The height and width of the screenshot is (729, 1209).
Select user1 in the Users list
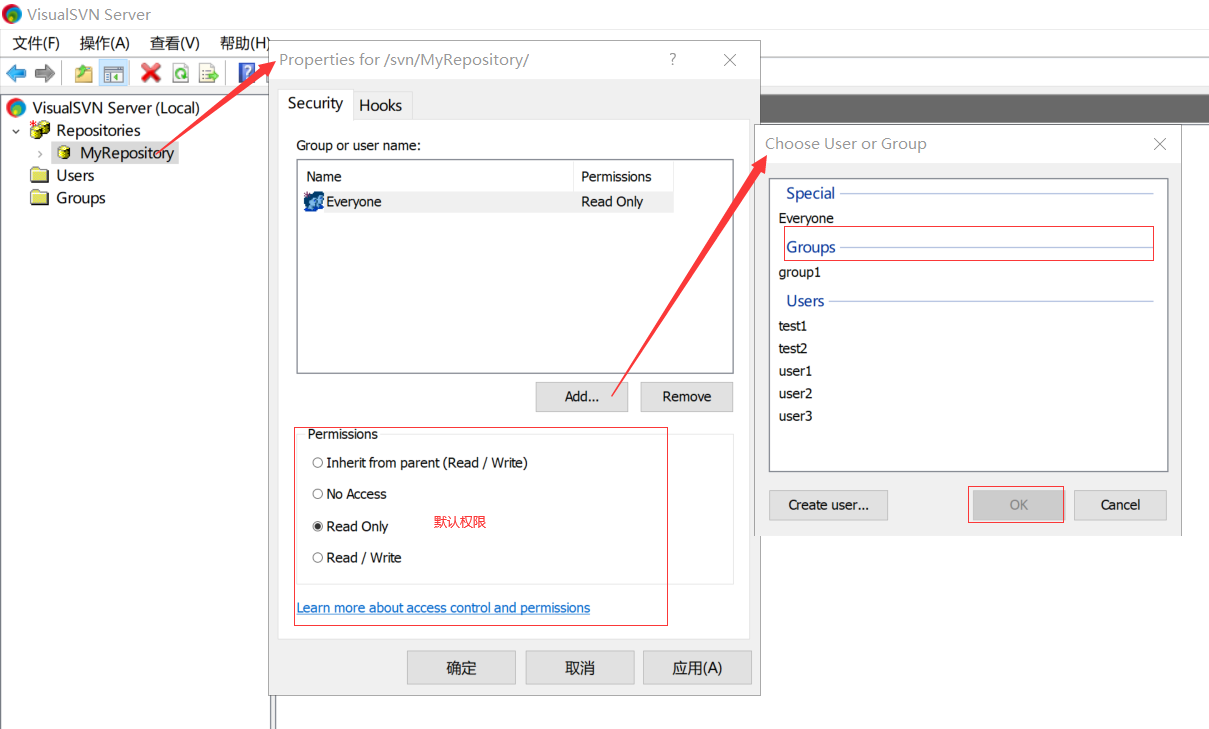point(796,371)
